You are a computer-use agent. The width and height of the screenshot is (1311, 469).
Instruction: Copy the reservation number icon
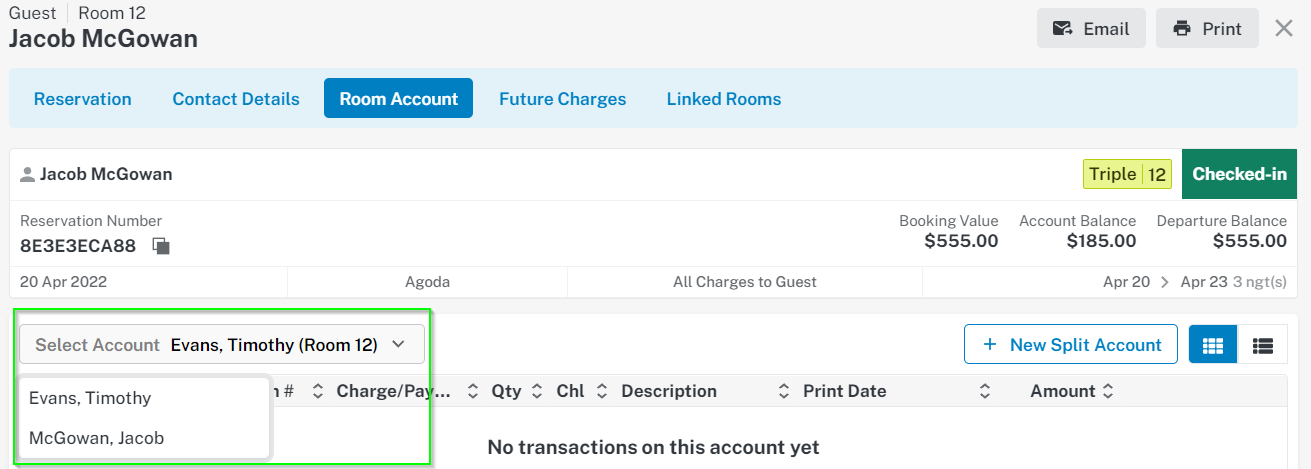[x=160, y=245]
